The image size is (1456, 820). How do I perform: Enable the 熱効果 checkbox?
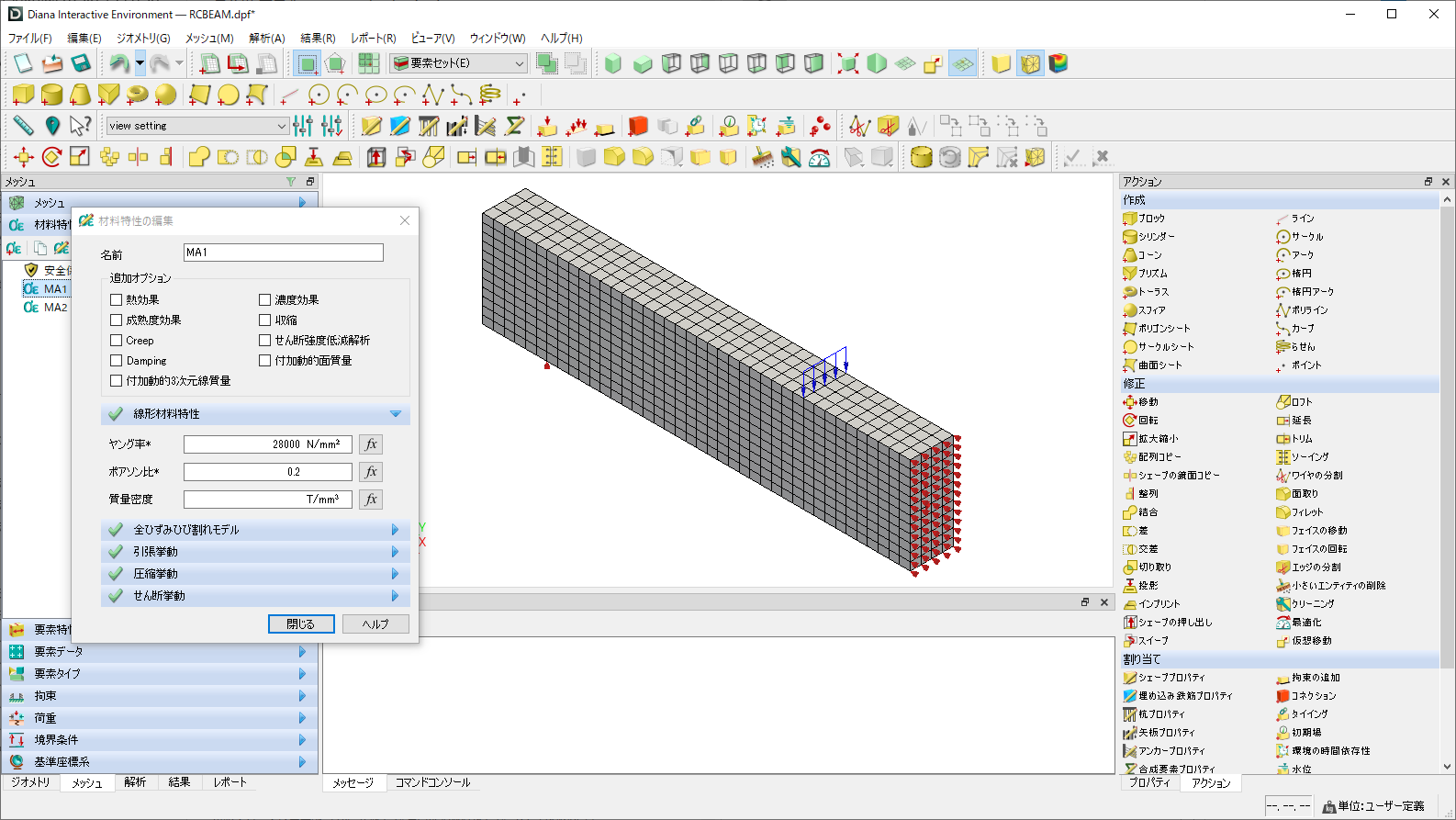click(117, 300)
